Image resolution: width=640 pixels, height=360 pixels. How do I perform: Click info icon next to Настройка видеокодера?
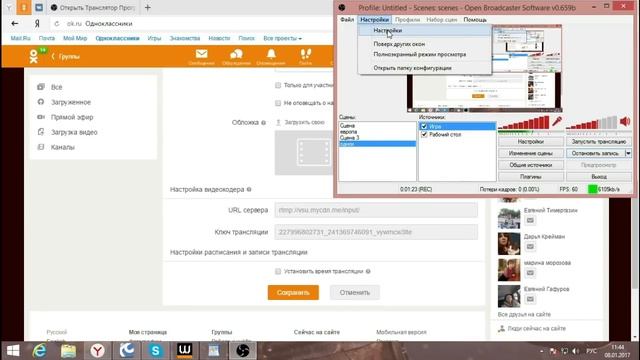[x=249, y=189]
